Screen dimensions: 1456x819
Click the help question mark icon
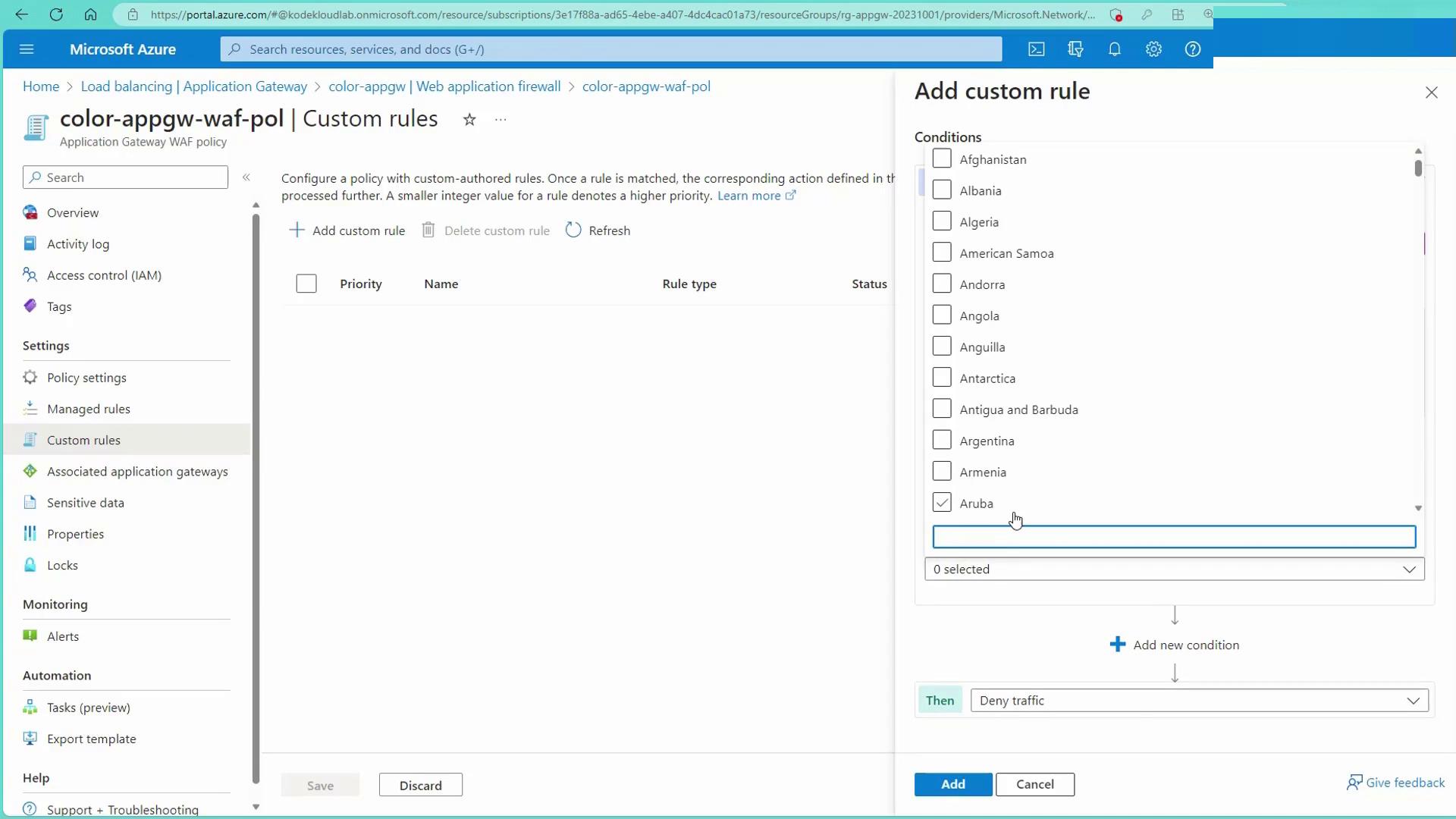[1192, 49]
